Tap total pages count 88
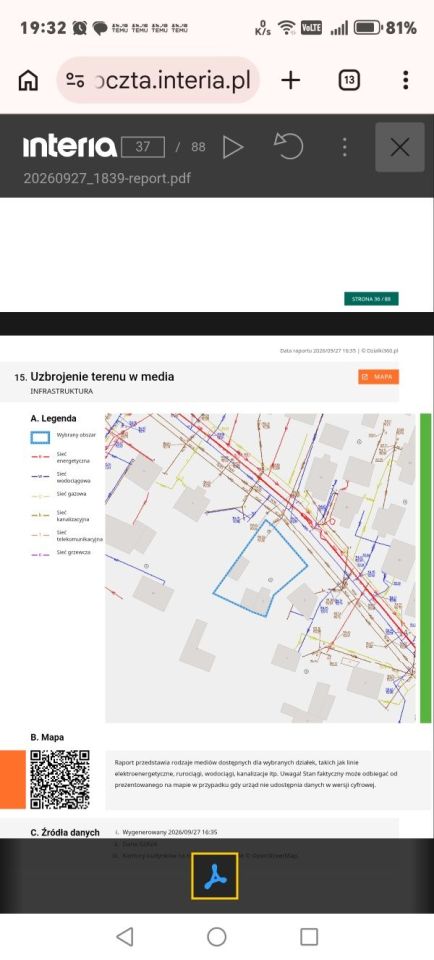The width and height of the screenshot is (434, 960). click(x=198, y=147)
